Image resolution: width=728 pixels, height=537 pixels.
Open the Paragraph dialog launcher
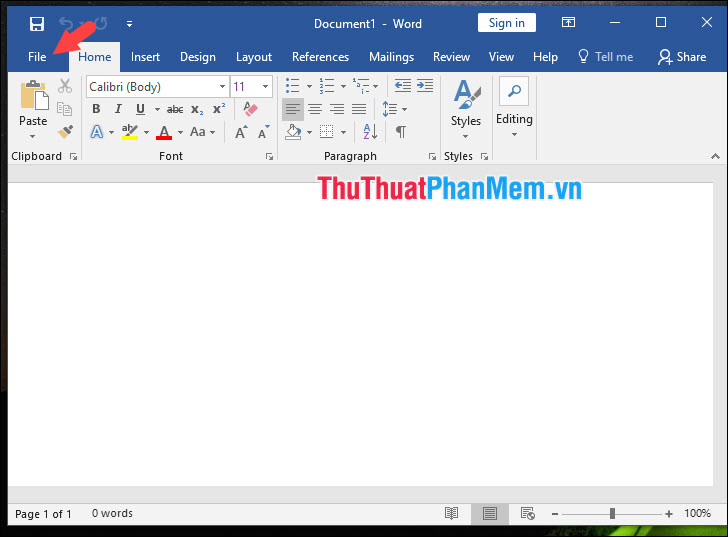[x=432, y=157]
